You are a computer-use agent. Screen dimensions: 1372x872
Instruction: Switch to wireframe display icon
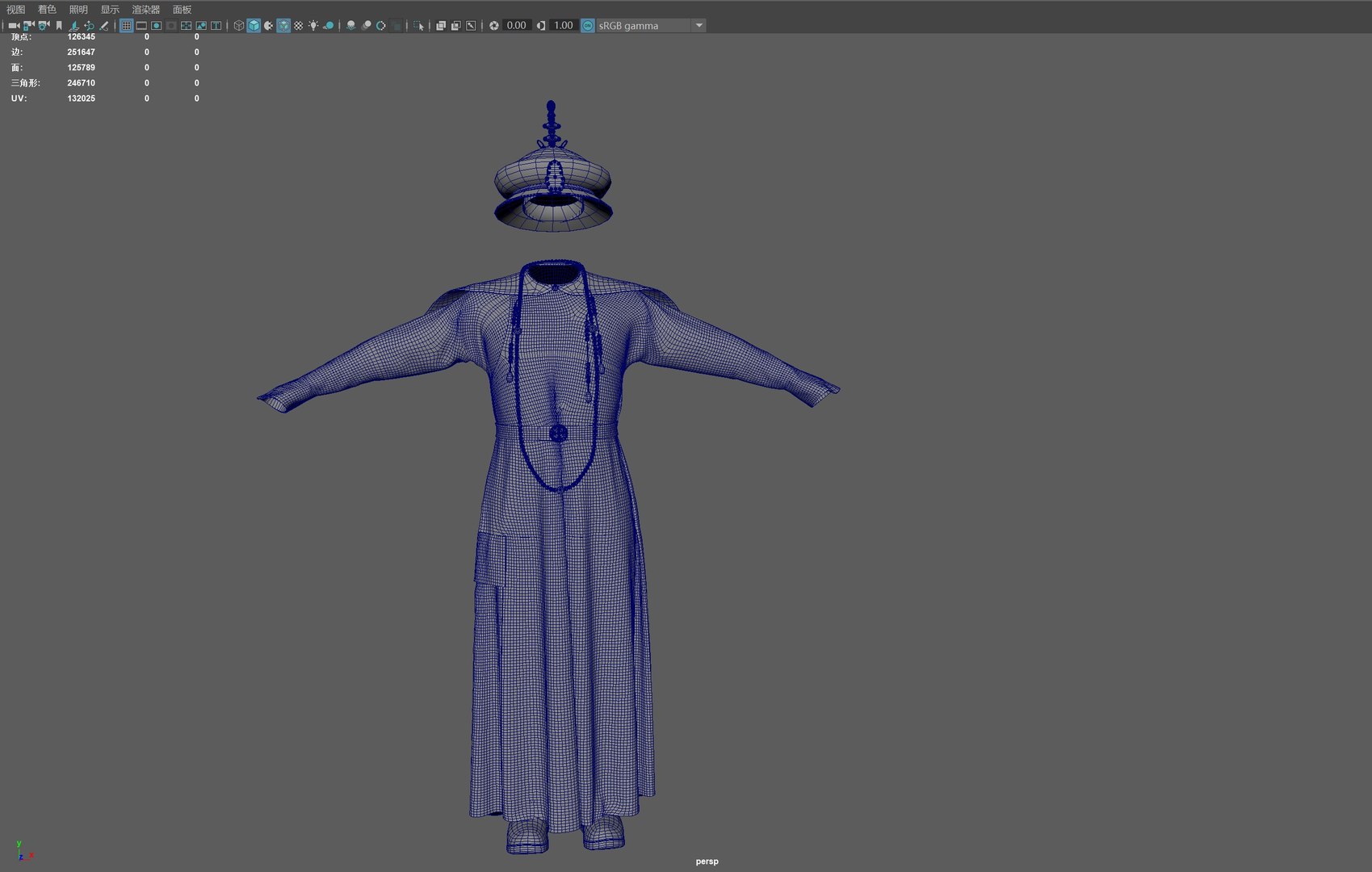point(239,26)
